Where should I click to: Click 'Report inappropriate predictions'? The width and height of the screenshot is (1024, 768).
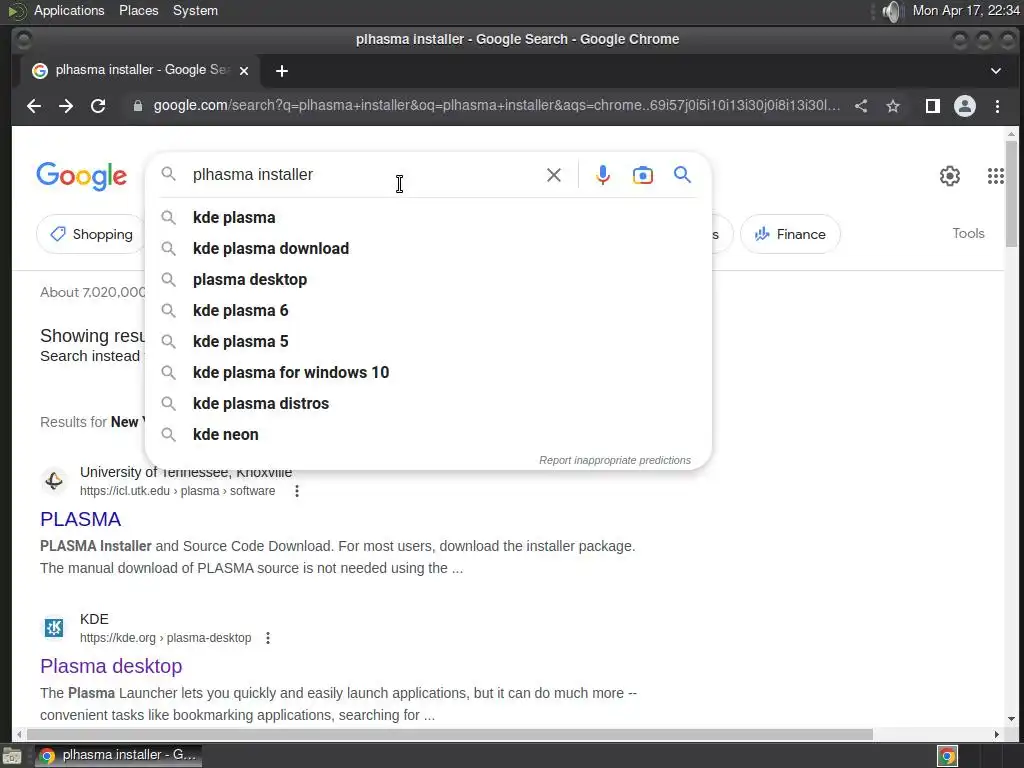[x=615, y=460]
